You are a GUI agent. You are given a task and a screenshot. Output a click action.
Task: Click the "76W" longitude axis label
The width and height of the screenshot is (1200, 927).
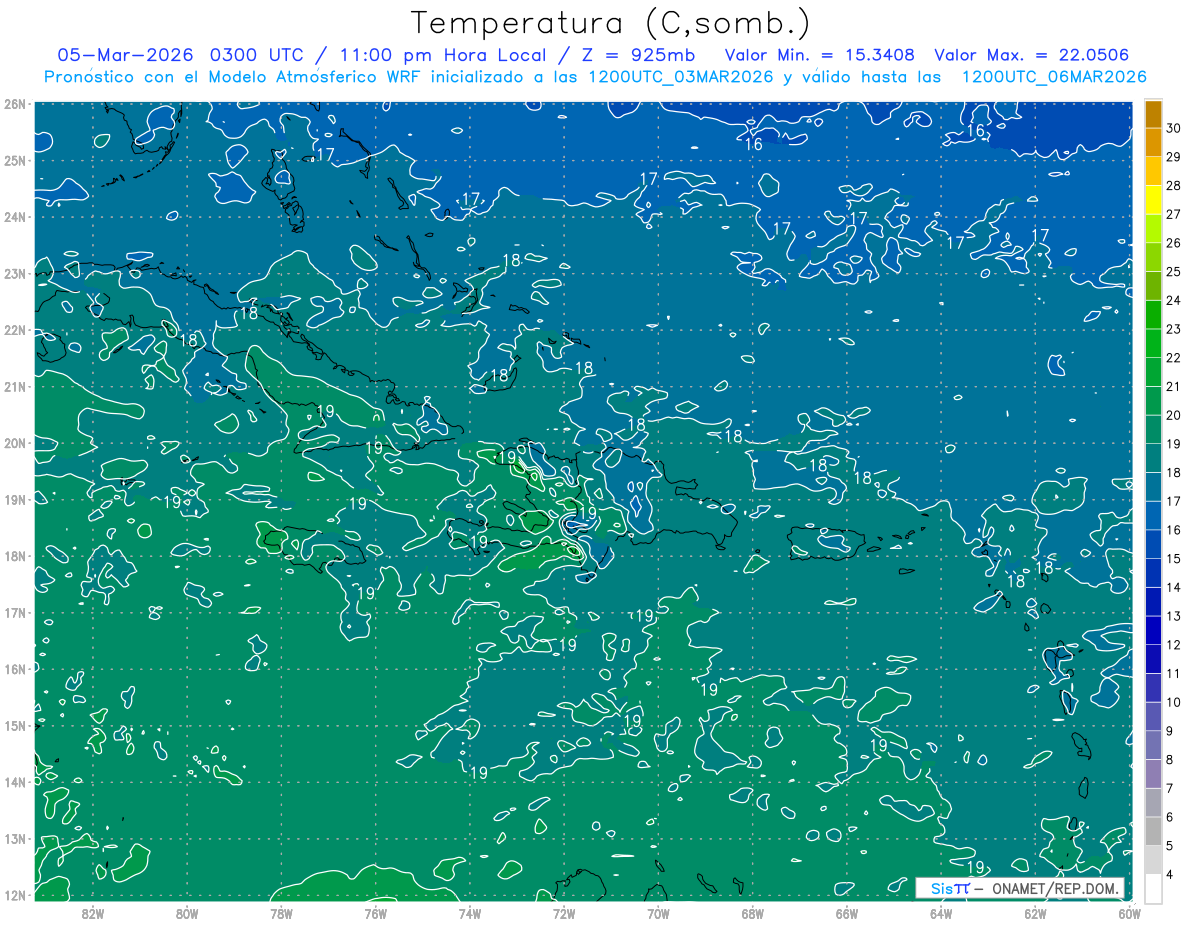point(375,912)
